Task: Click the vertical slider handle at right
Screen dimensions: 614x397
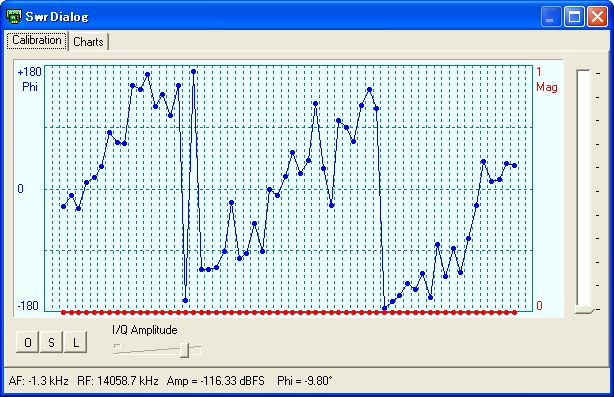Action: coord(585,310)
